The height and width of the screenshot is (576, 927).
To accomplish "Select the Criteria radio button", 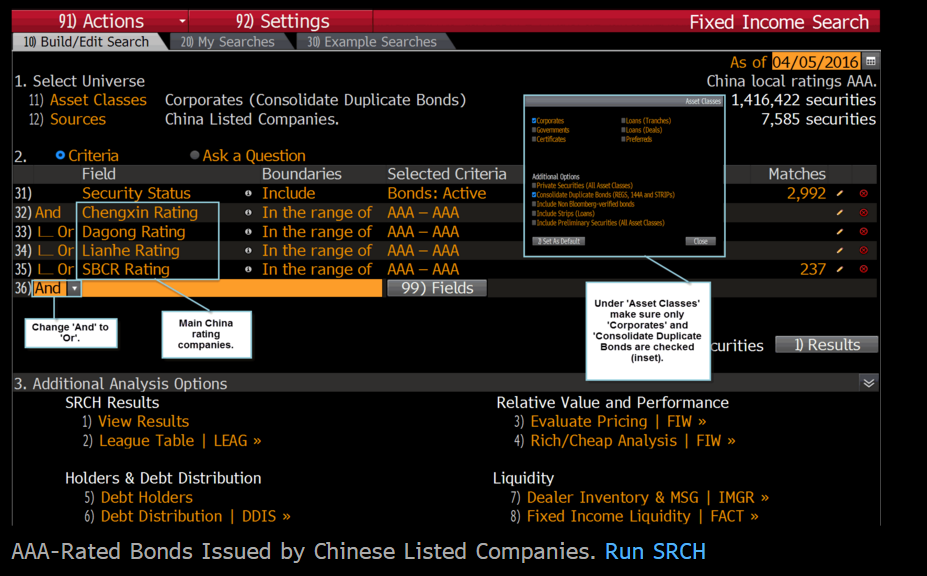I will coord(60,155).
